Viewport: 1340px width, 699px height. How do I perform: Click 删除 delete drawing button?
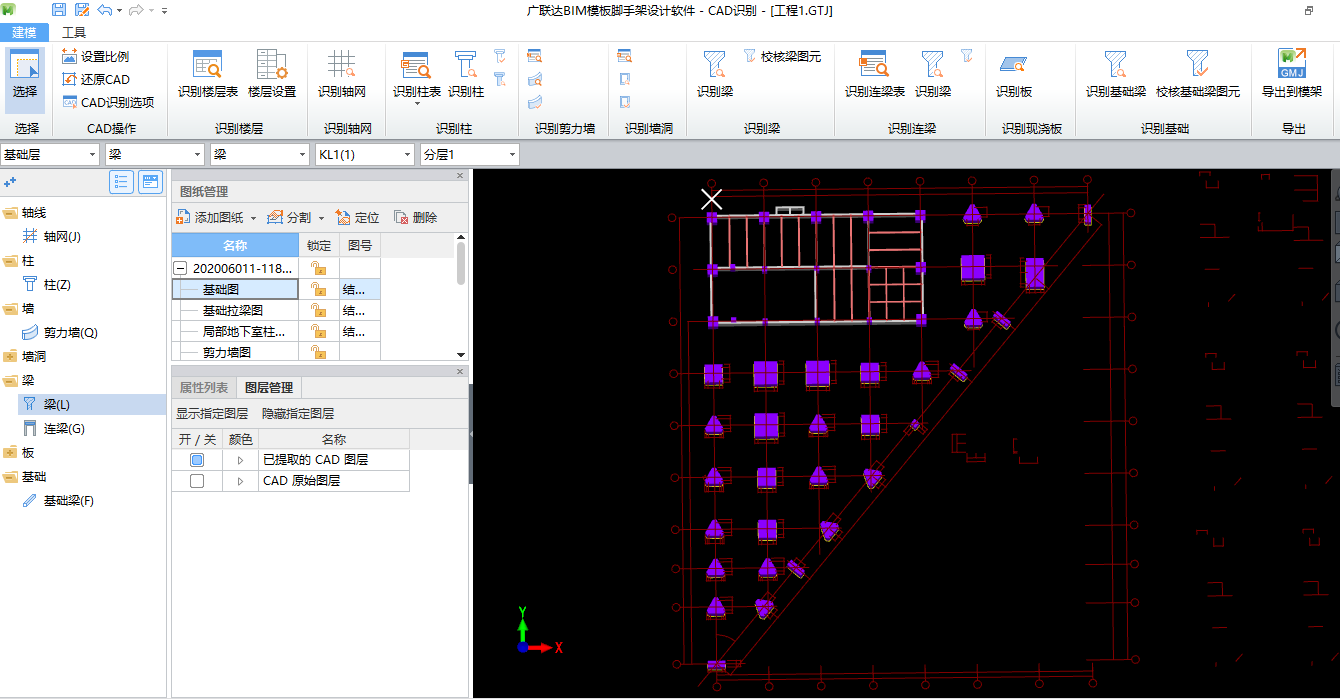416,217
